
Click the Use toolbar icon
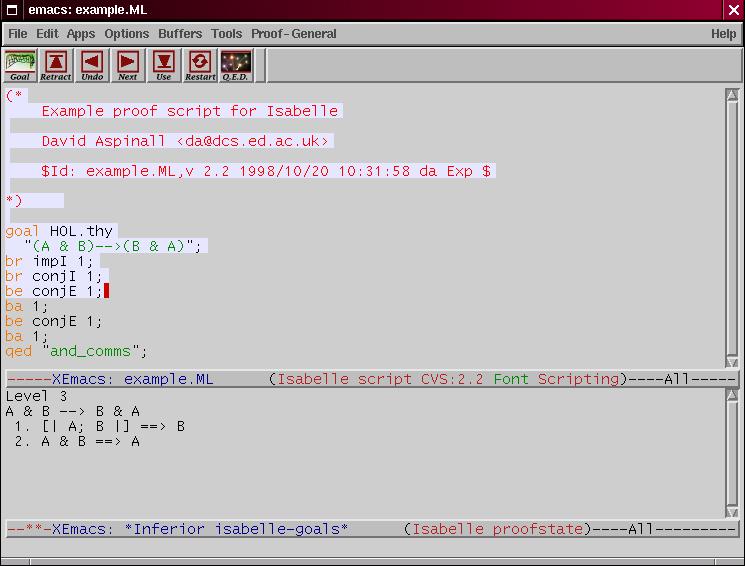(x=164, y=66)
